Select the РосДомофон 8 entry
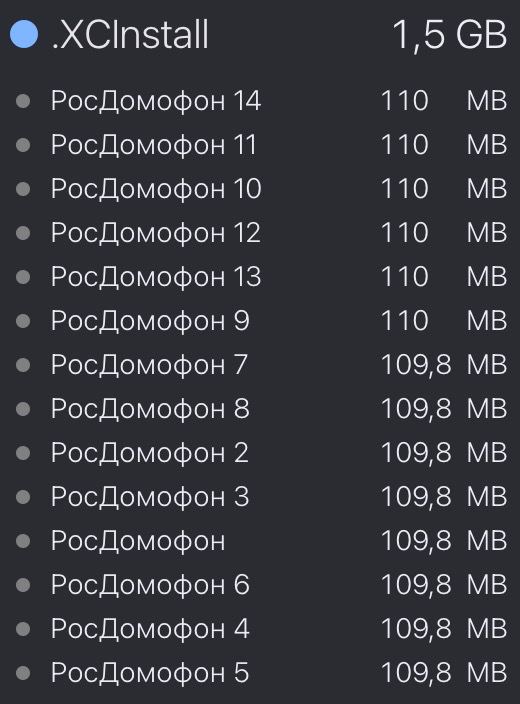The image size is (520, 704). tap(260, 409)
